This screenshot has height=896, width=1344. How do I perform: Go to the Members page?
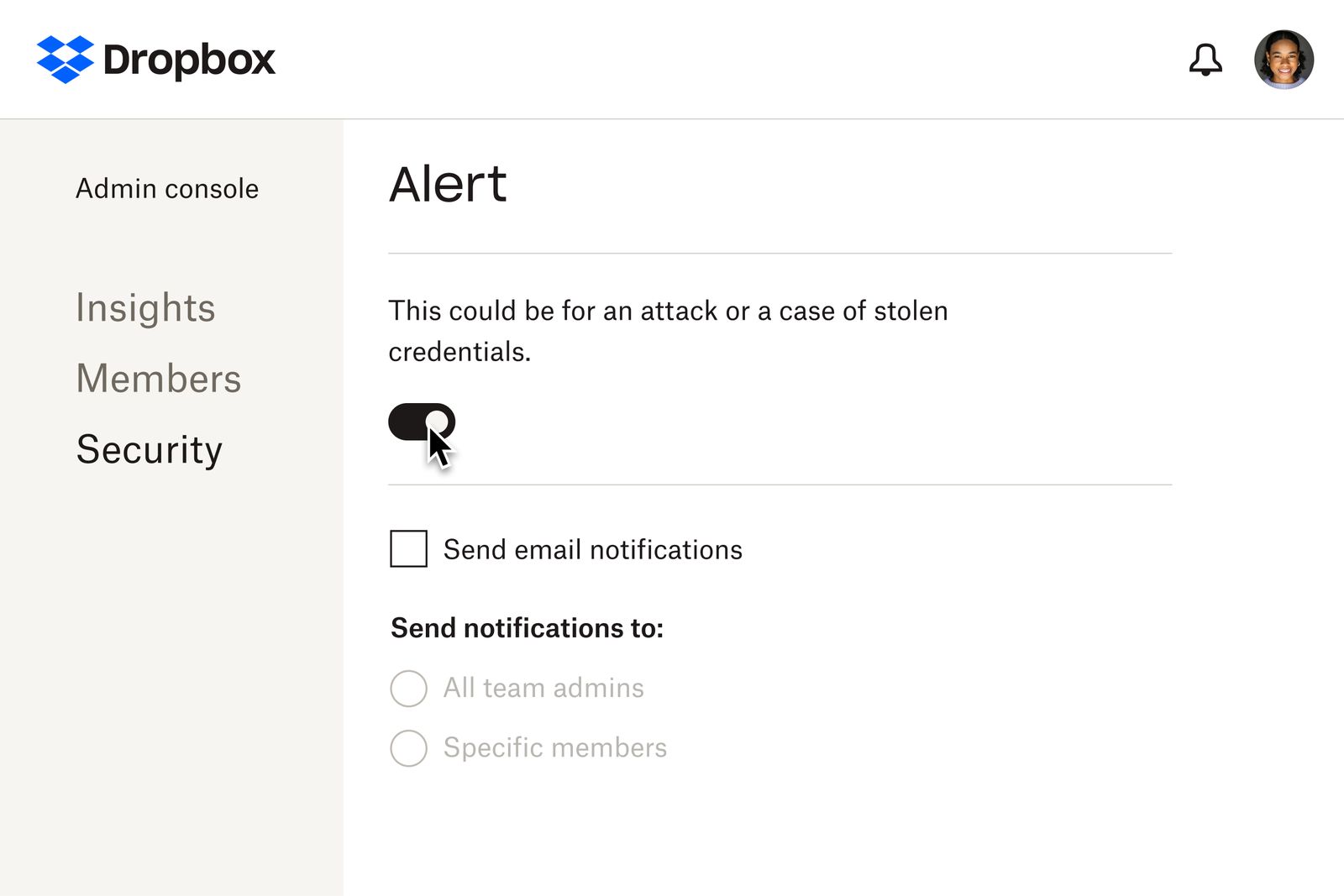pyautogui.click(x=159, y=379)
